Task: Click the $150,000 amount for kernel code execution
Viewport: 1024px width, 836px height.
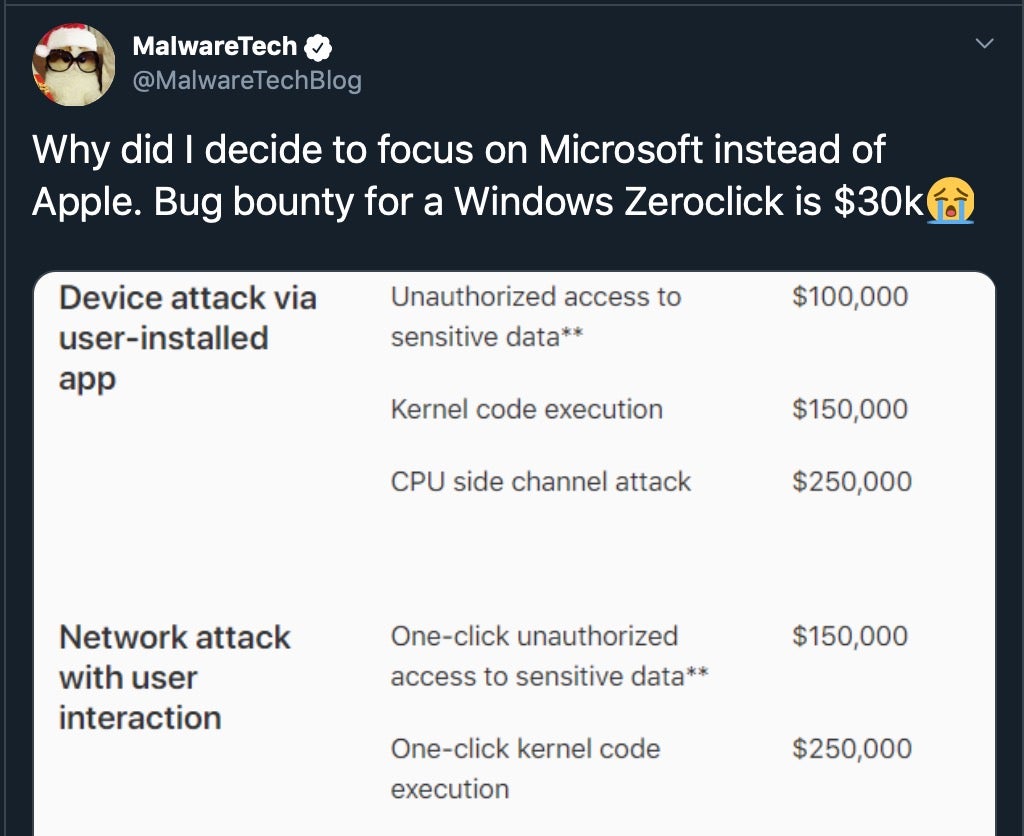Action: pyautogui.click(x=850, y=409)
